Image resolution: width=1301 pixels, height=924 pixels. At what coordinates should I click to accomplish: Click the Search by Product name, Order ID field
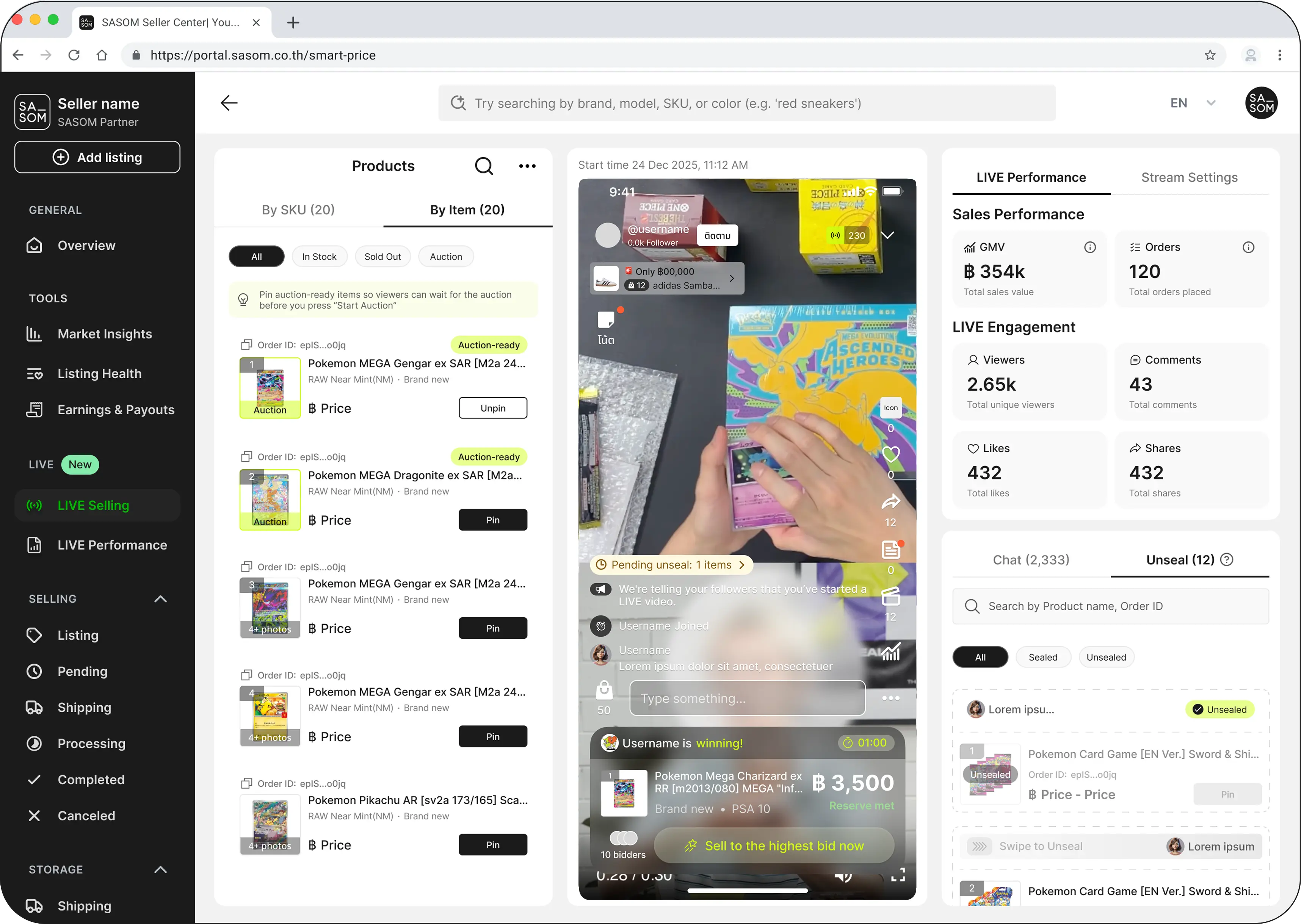[x=1111, y=606]
